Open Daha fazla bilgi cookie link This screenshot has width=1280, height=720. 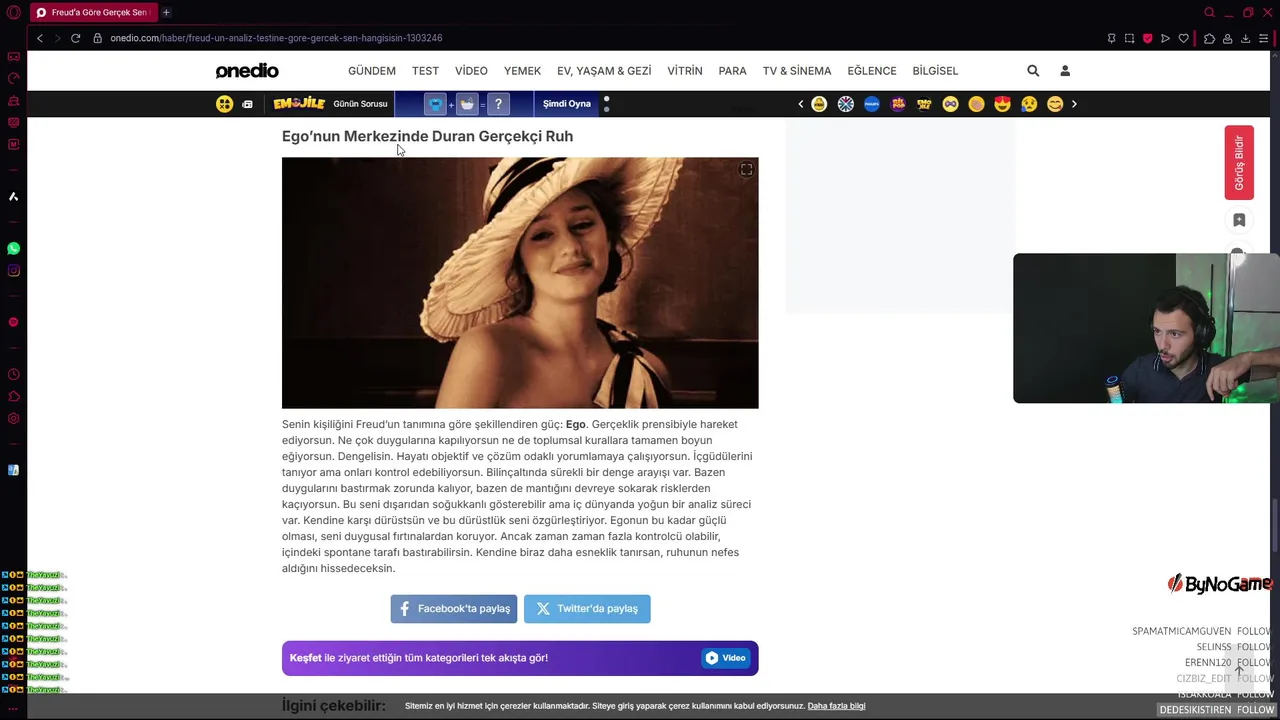pos(836,706)
